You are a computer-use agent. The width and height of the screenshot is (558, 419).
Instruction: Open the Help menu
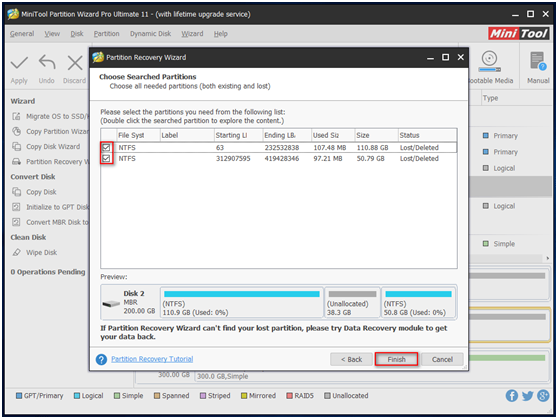220,34
